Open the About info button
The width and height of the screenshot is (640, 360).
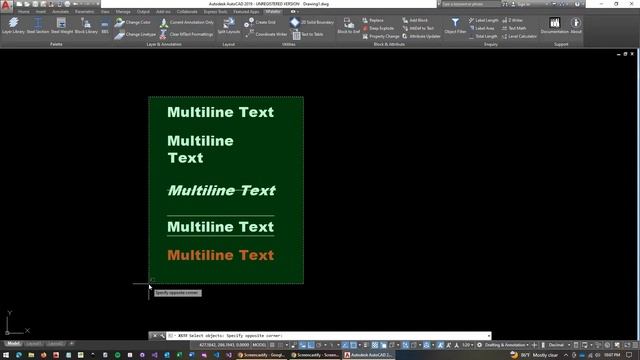(x=576, y=25)
